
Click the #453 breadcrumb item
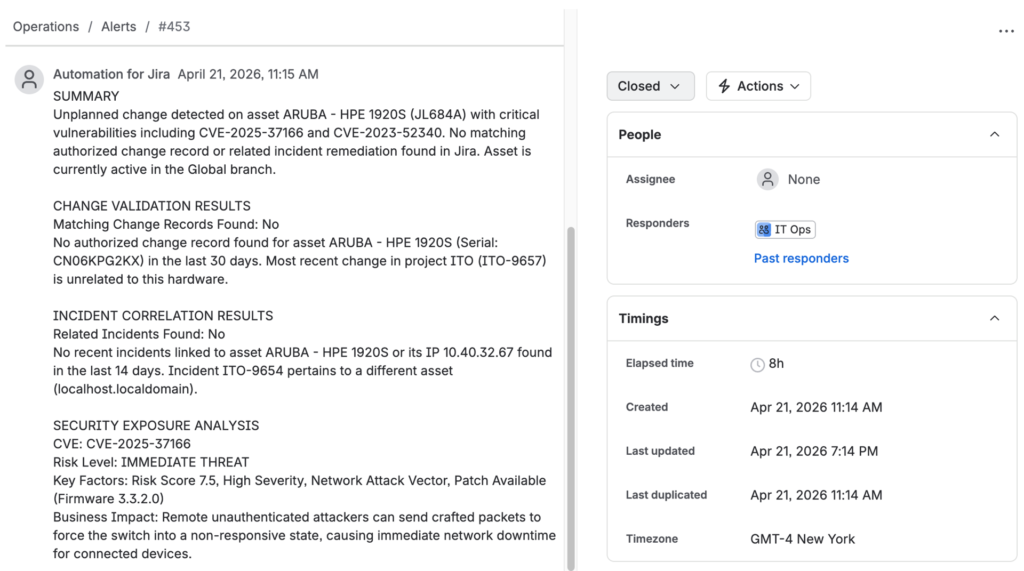click(174, 27)
